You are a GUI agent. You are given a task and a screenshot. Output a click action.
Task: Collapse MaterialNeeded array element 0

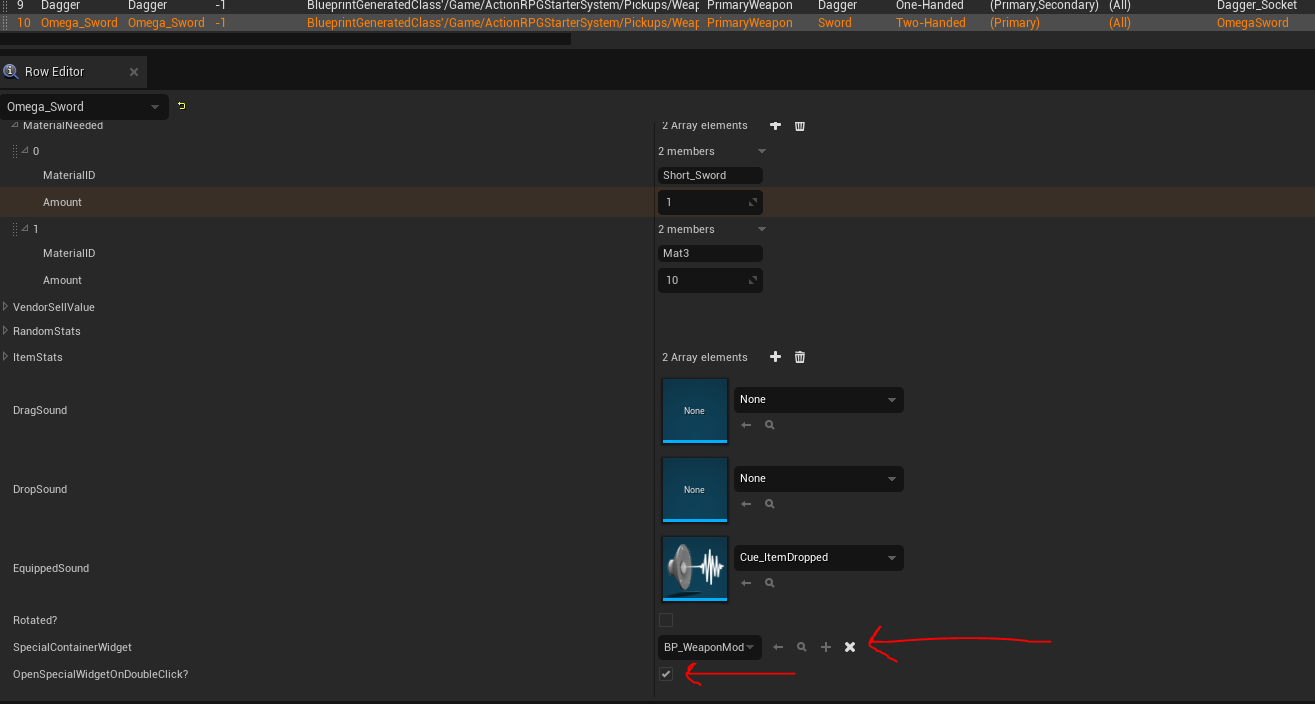pyautogui.click(x=26, y=151)
